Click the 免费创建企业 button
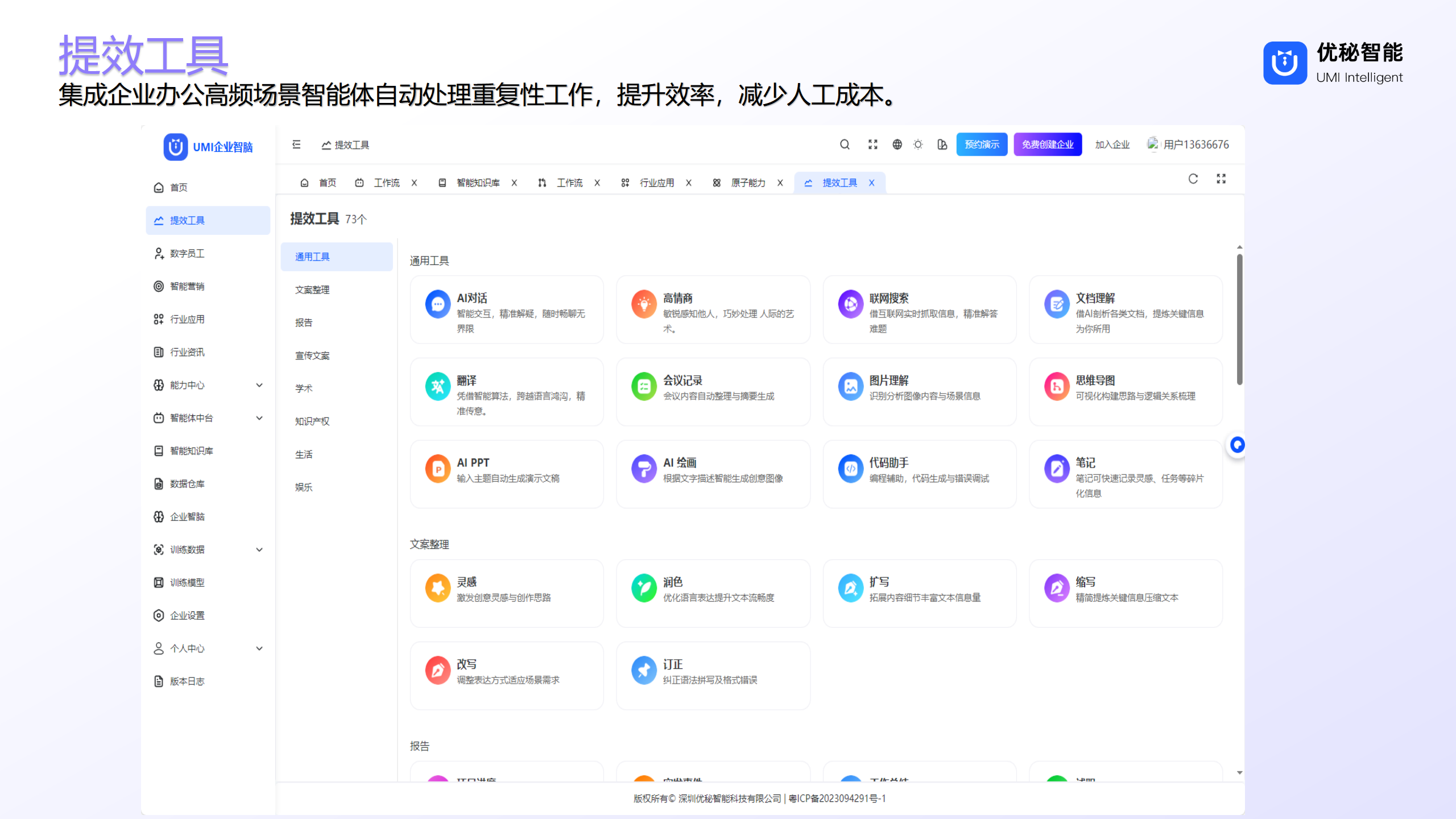Screen dimensions: 1456x819 pyautogui.click(x=1047, y=144)
